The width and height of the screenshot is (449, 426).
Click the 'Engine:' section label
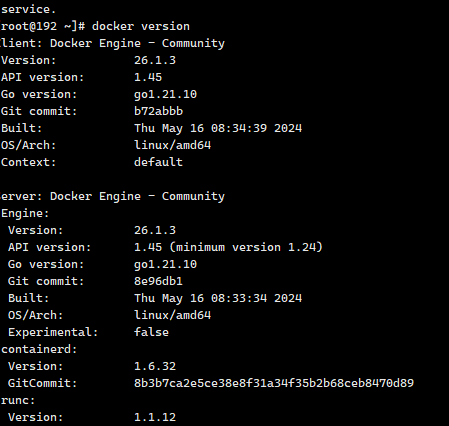tap(25, 213)
